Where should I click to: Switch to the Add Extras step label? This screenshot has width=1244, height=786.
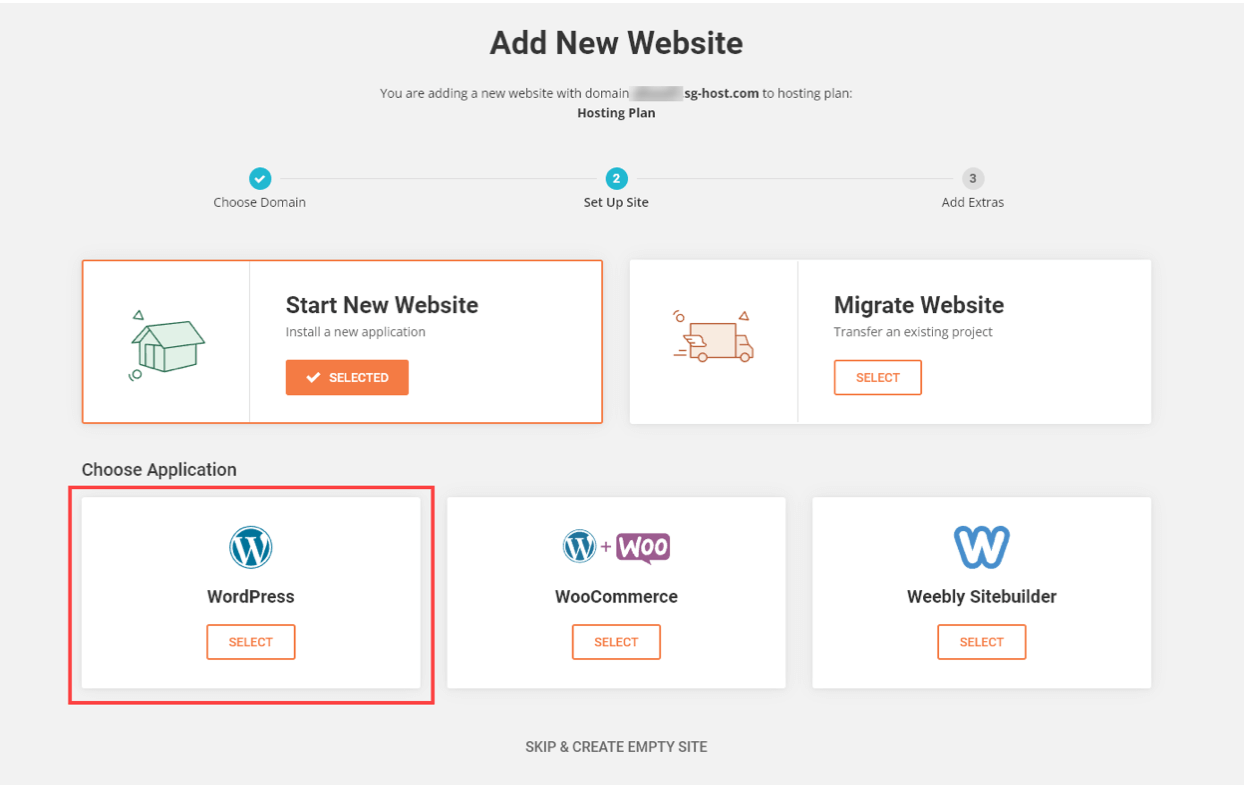[971, 202]
